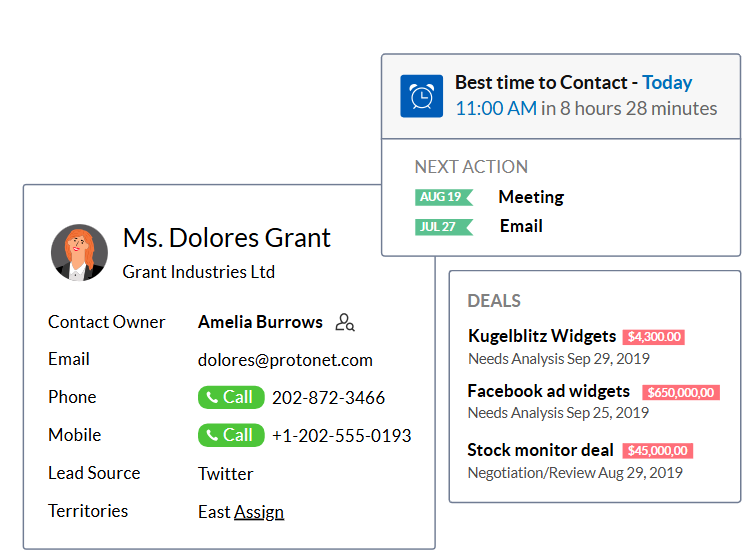This screenshot has width=748, height=560.
Task: Click the $650,000,00 deal amount tag
Action: 680,392
